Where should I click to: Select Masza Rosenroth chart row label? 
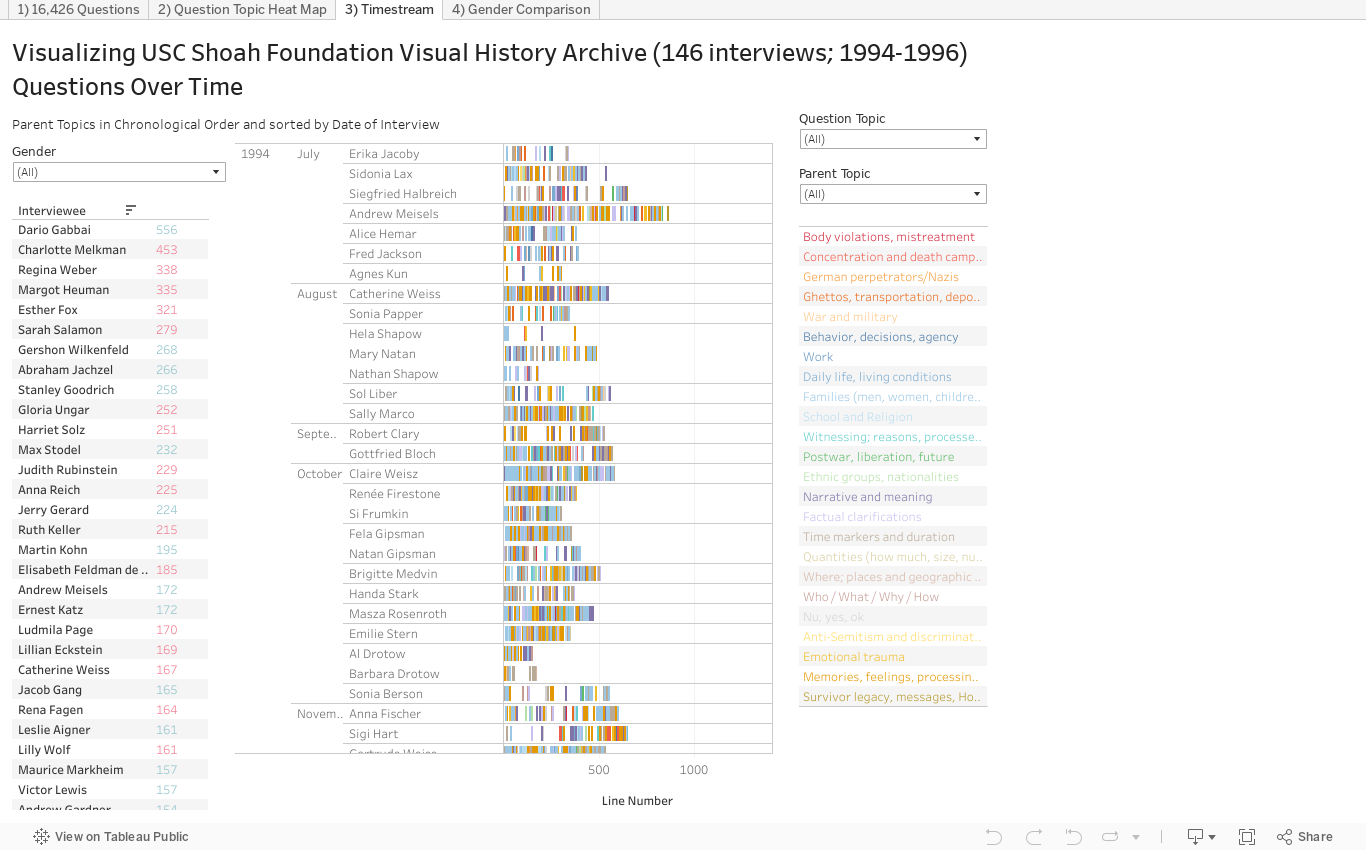click(397, 614)
